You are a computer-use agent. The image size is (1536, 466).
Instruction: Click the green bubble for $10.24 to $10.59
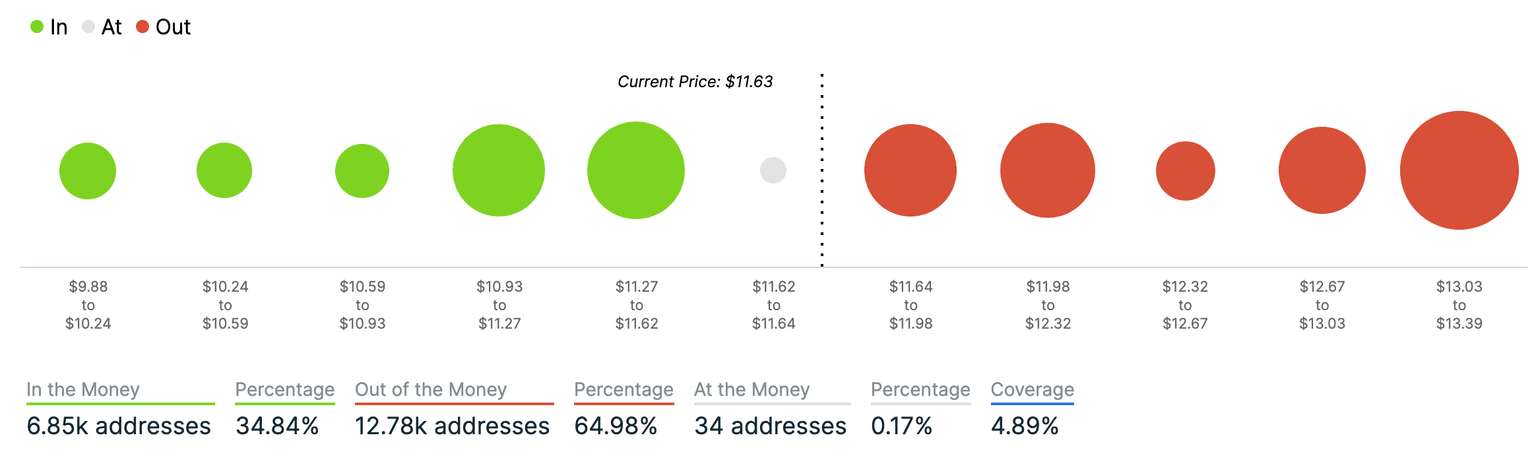tap(224, 170)
